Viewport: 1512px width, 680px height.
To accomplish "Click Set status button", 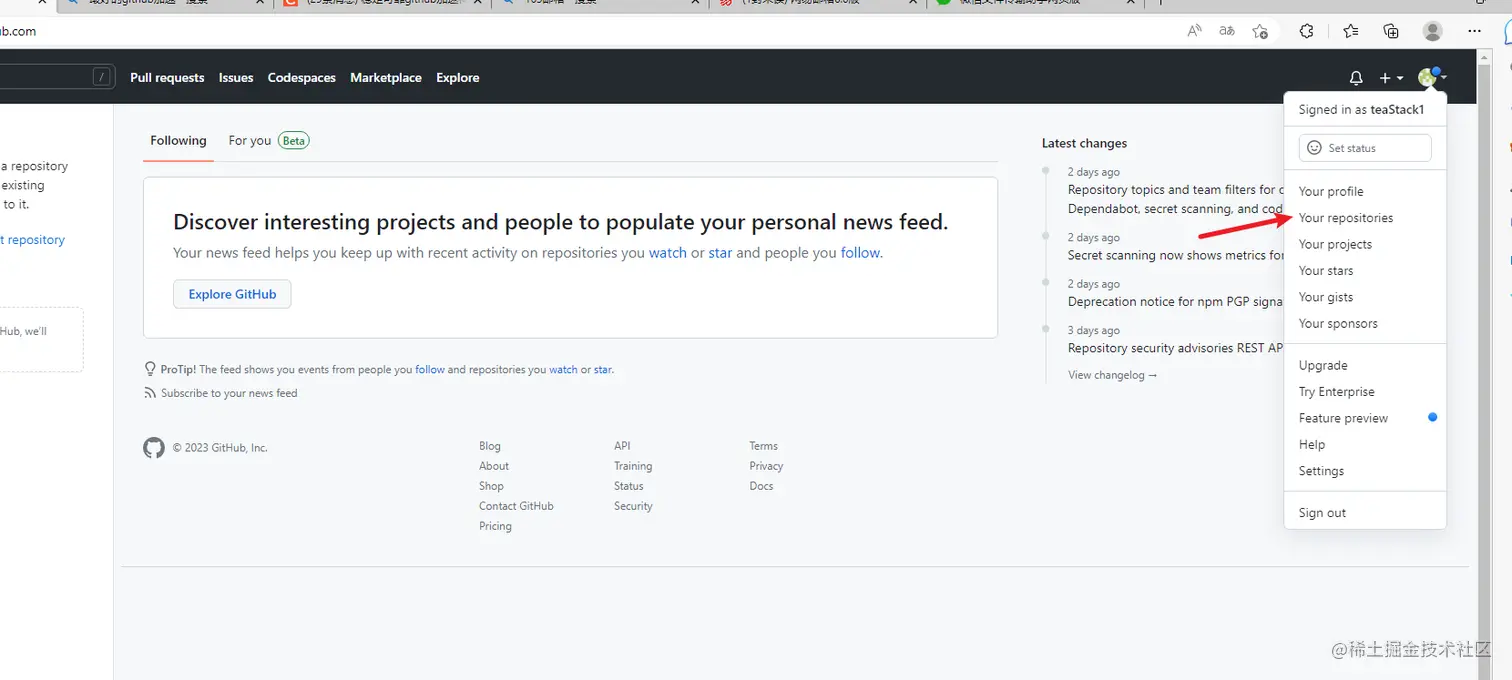I will (x=1365, y=148).
